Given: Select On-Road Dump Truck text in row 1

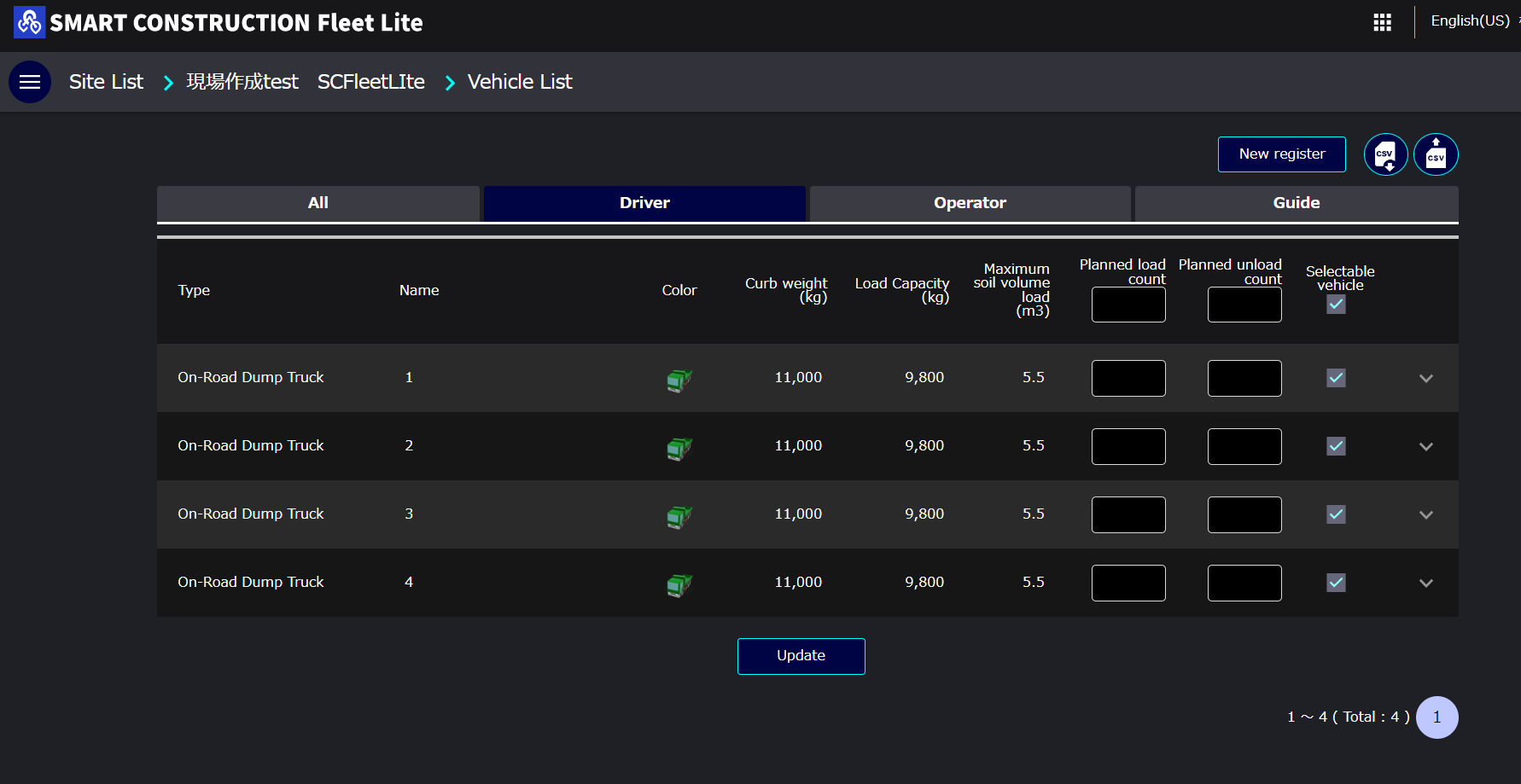Looking at the screenshot, I should [x=251, y=377].
